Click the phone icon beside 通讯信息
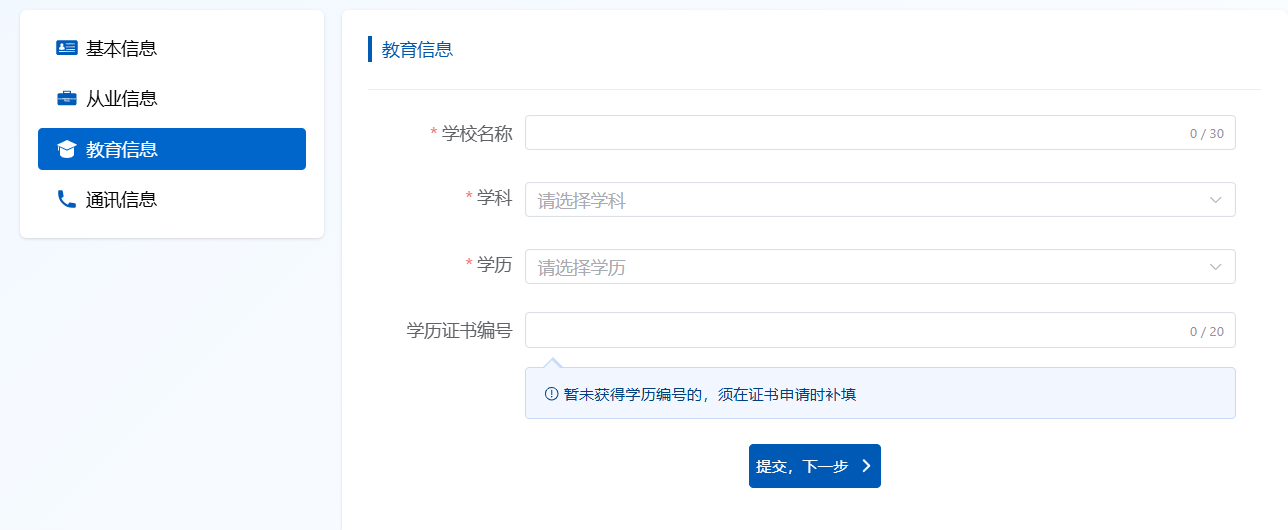Viewport: 1288px width, 530px height. coord(67,200)
